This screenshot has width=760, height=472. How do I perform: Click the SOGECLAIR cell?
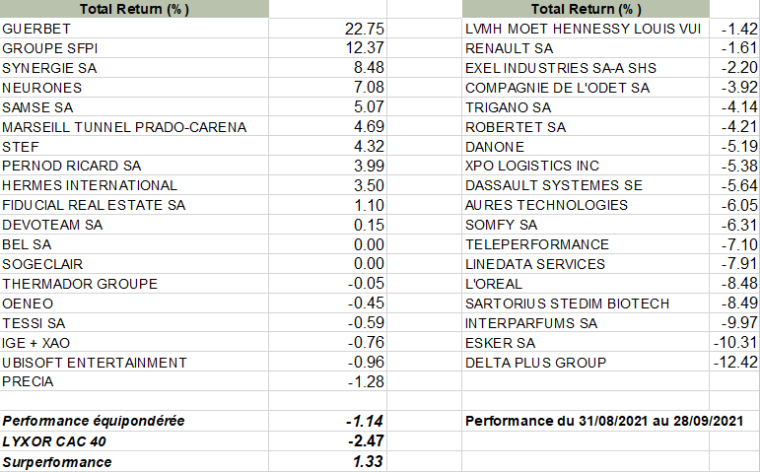tap(134, 265)
